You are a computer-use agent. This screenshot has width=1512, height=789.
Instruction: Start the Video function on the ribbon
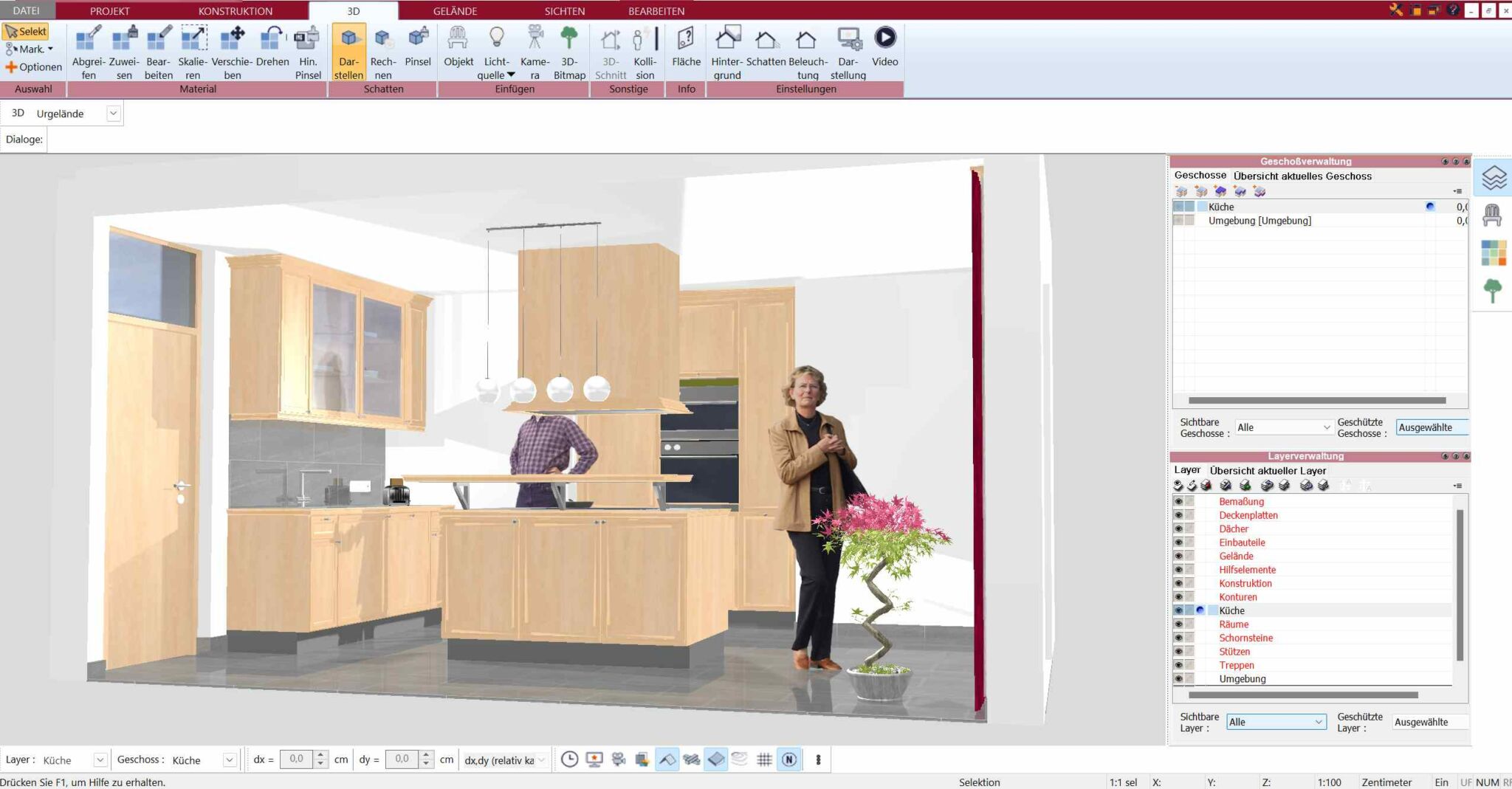884,49
